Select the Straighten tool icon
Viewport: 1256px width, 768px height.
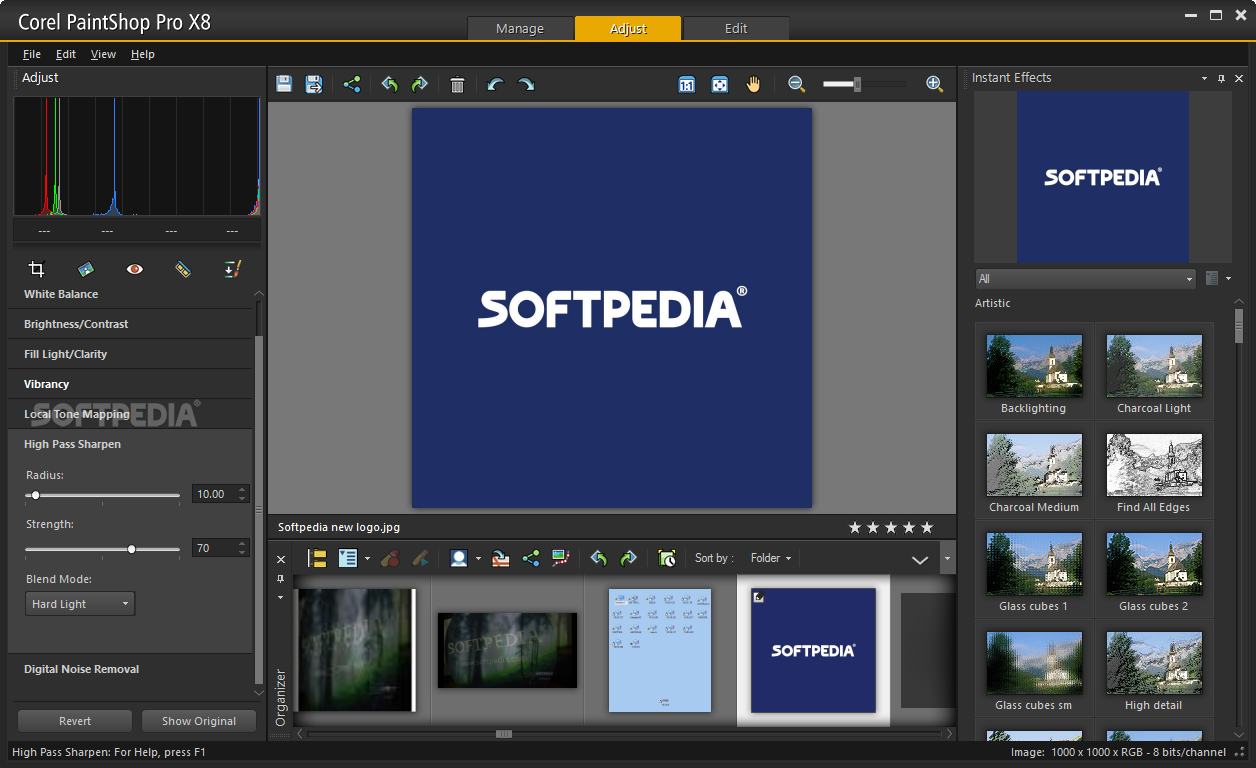tap(86, 269)
